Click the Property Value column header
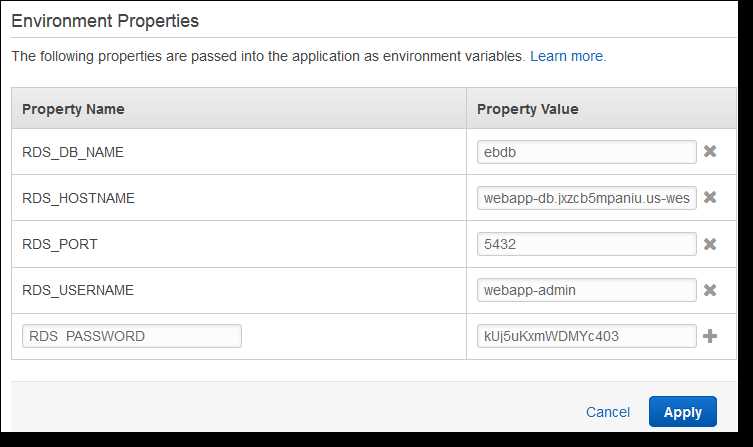 (527, 109)
